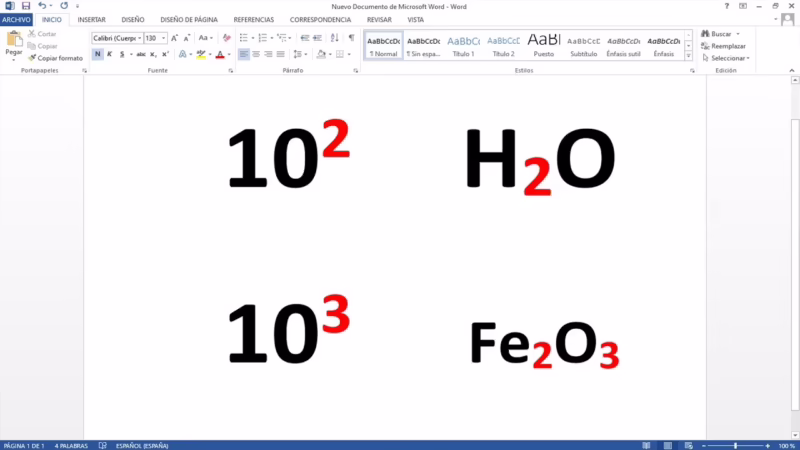The height and width of the screenshot is (450, 800).
Task: Align text right
Action: 268,54
